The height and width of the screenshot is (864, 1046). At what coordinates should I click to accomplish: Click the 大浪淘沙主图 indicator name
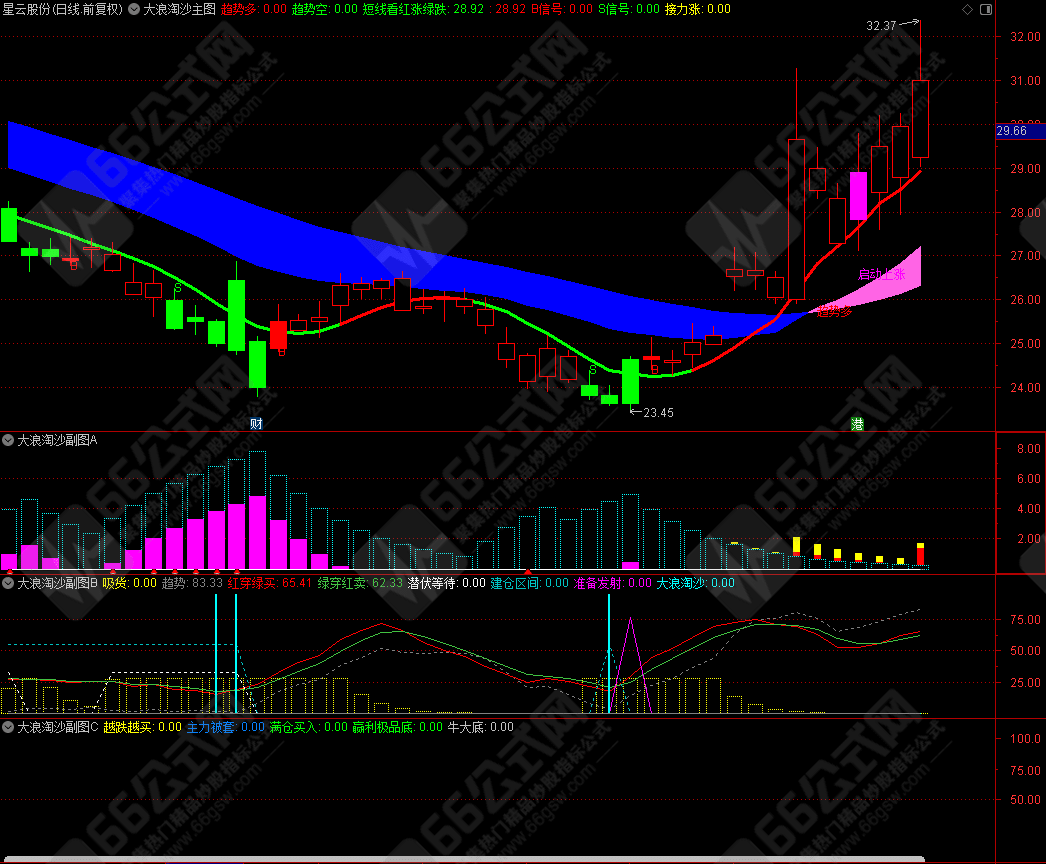[179, 9]
